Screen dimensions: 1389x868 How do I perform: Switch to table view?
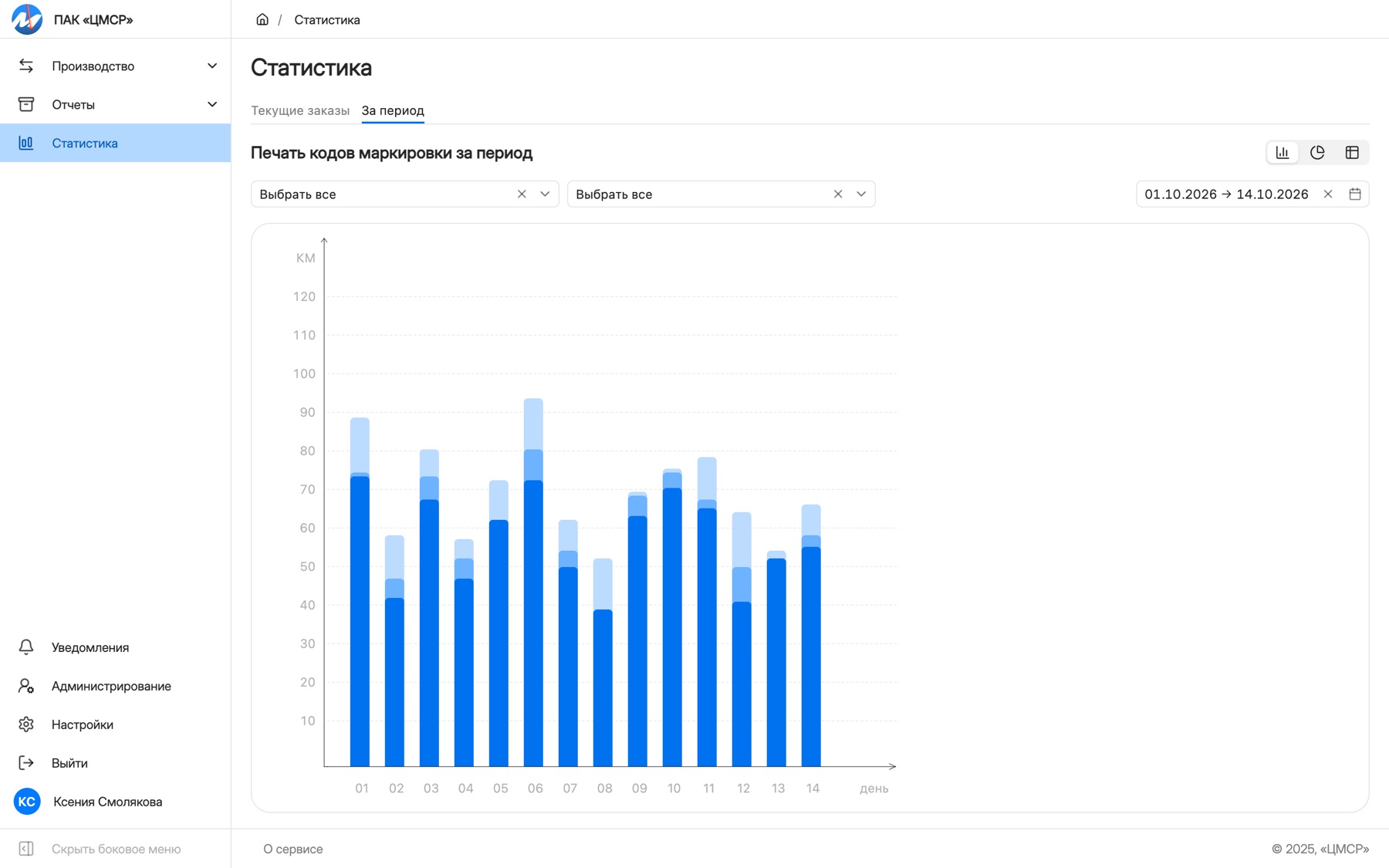(1352, 153)
